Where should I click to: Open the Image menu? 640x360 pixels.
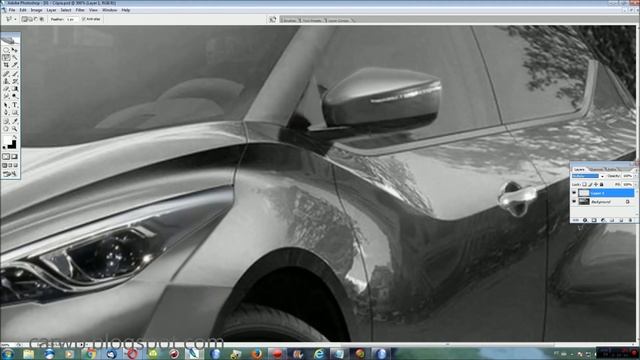(x=36, y=10)
